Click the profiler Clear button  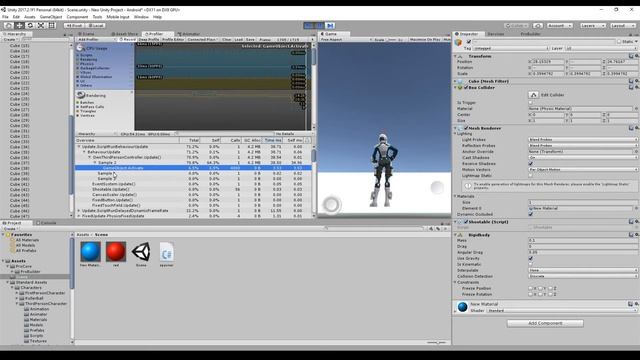tap(227, 40)
